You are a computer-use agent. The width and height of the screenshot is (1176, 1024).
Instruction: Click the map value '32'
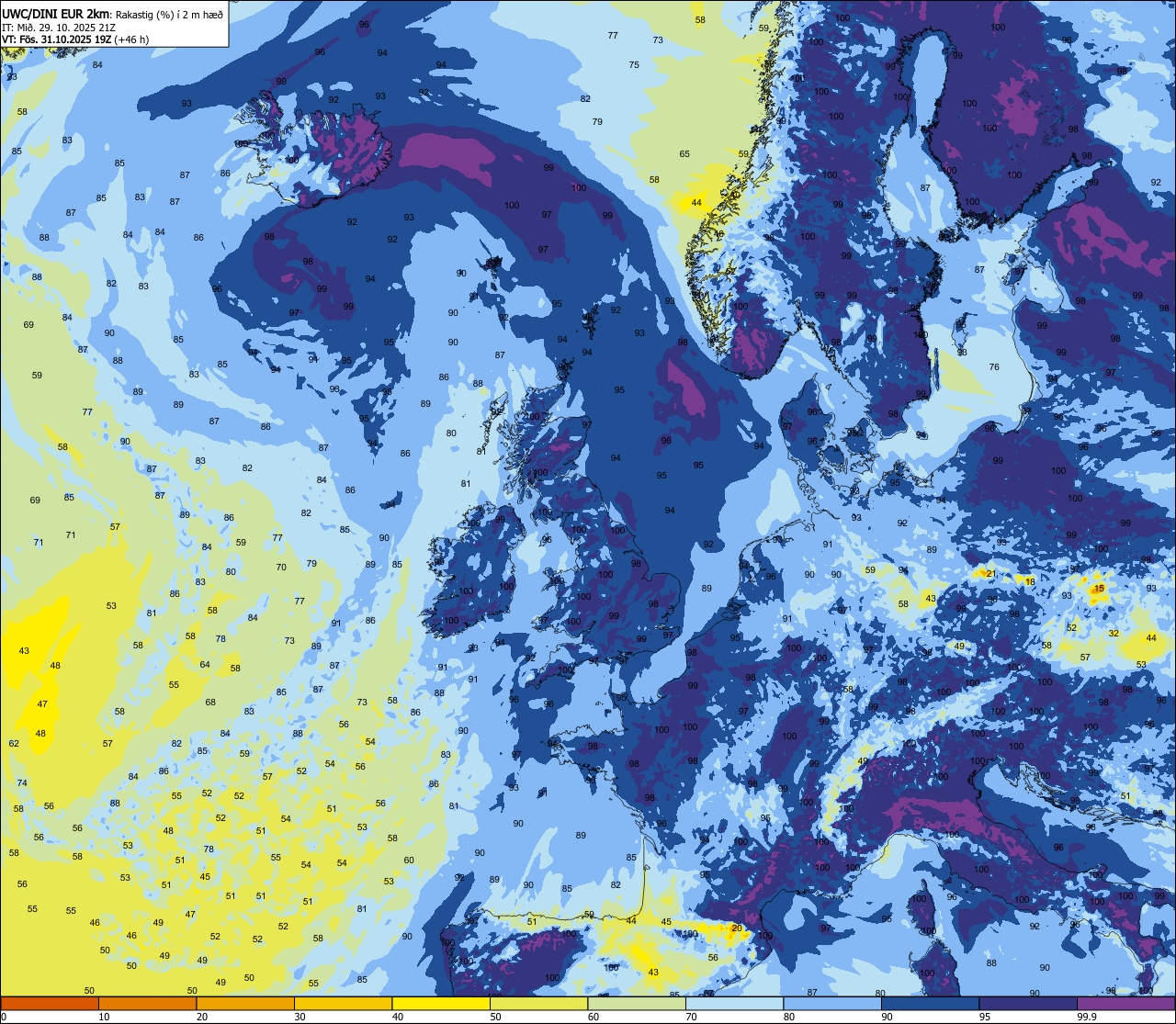click(x=1114, y=633)
